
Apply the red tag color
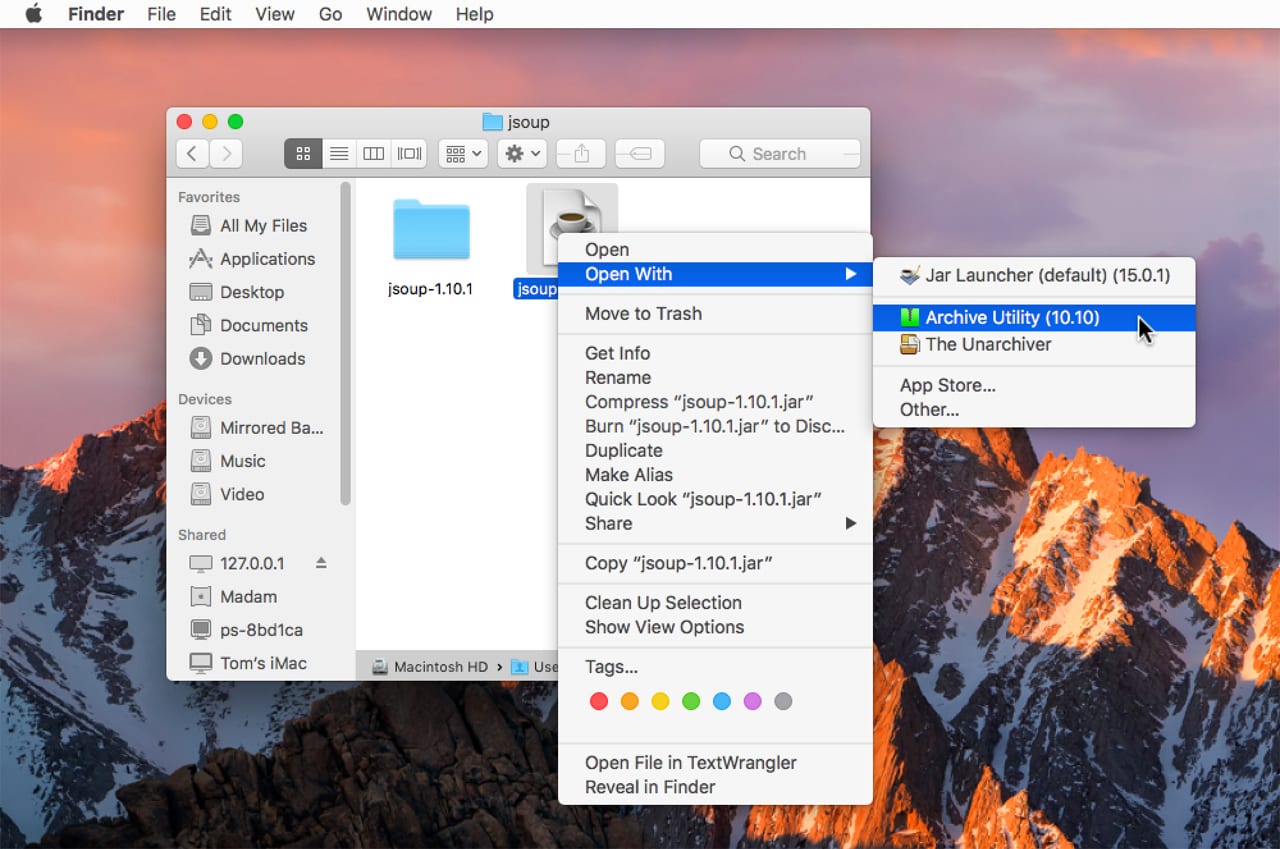point(599,701)
